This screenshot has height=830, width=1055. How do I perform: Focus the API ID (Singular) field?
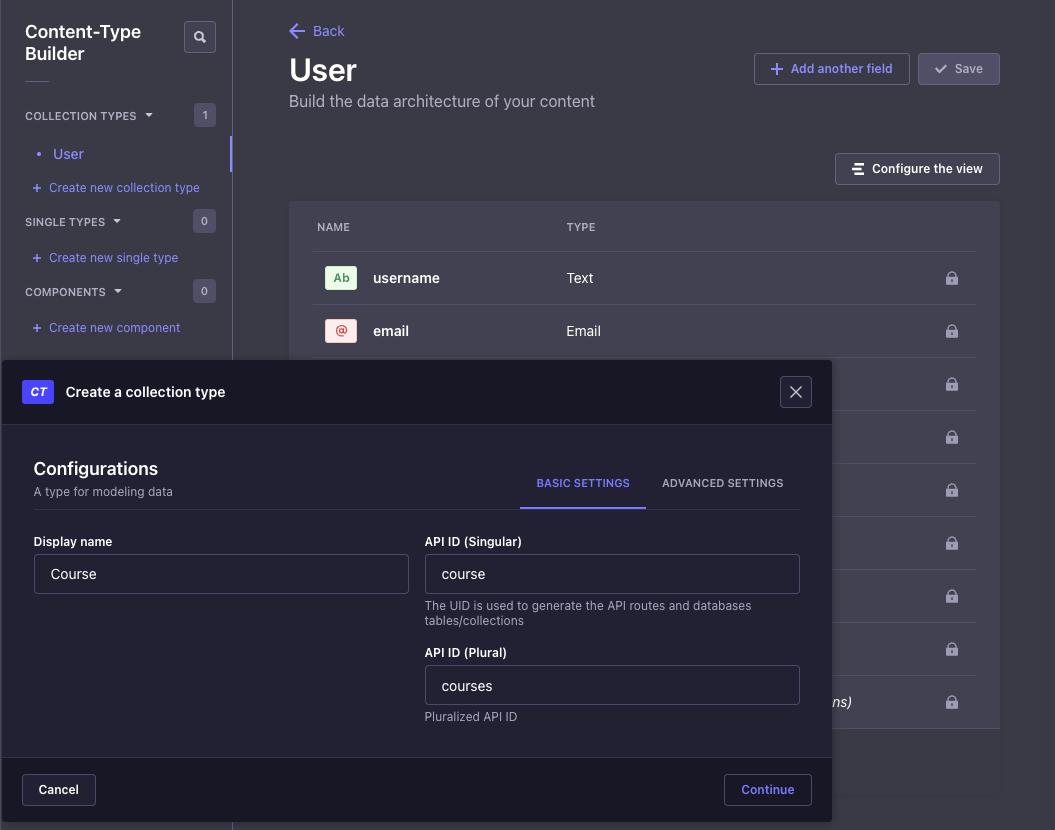pos(612,574)
